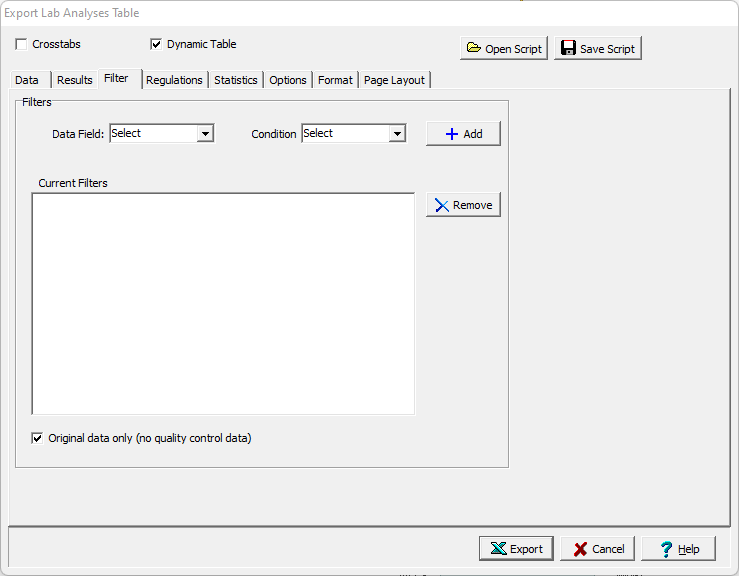Select the Results tab
Viewport: 739px width, 576px height.
coord(75,80)
